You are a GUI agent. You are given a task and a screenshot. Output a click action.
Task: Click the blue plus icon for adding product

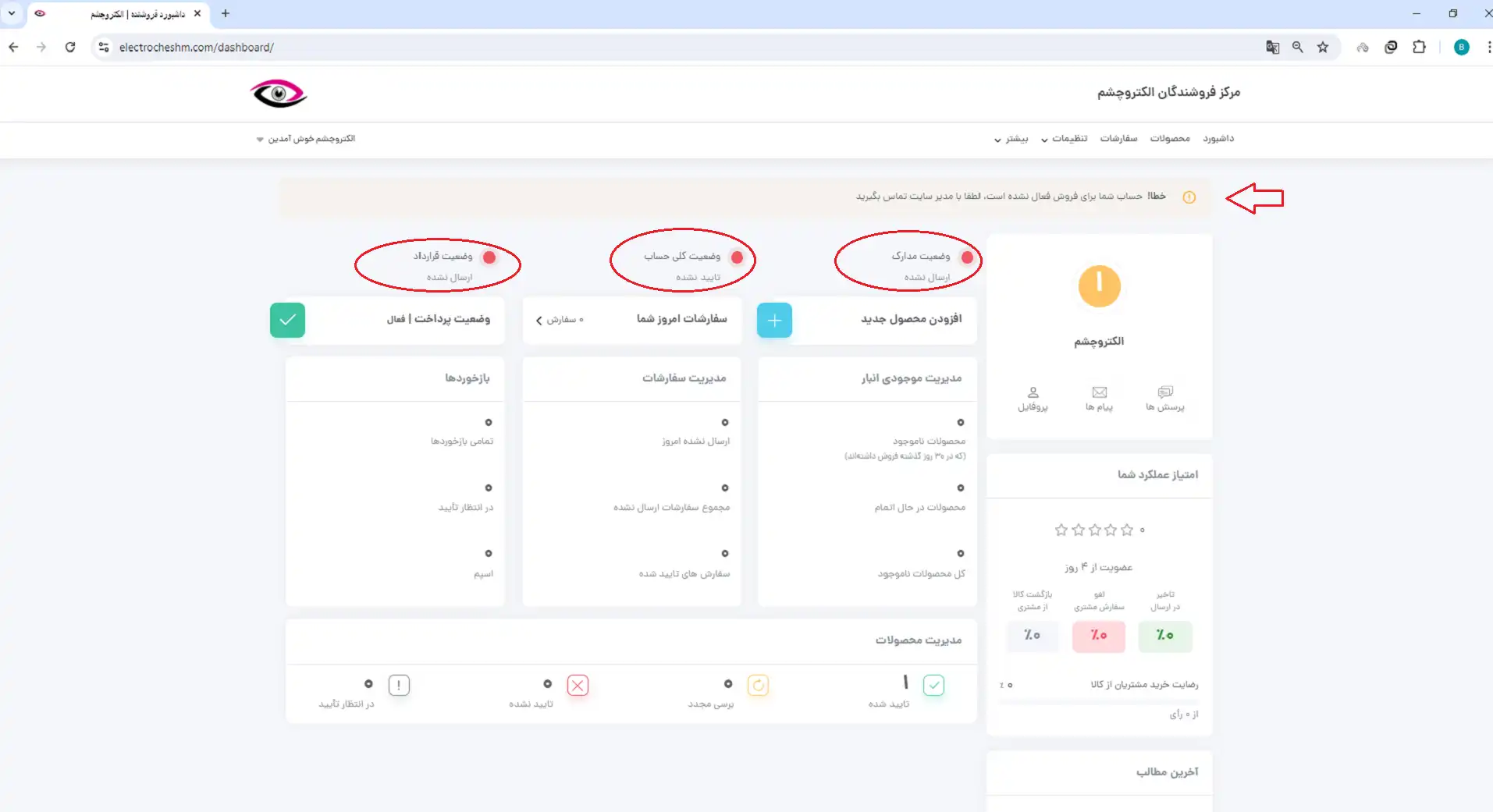click(774, 320)
